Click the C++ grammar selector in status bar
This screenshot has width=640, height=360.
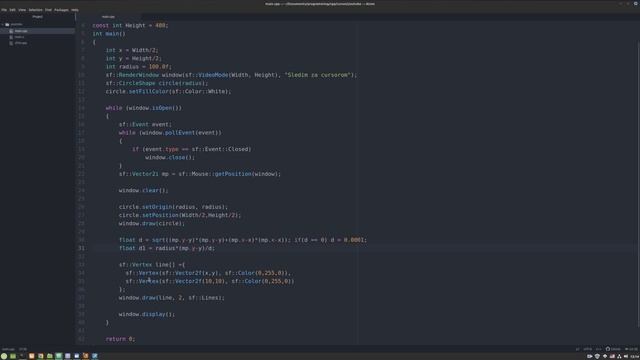click(x=599, y=349)
